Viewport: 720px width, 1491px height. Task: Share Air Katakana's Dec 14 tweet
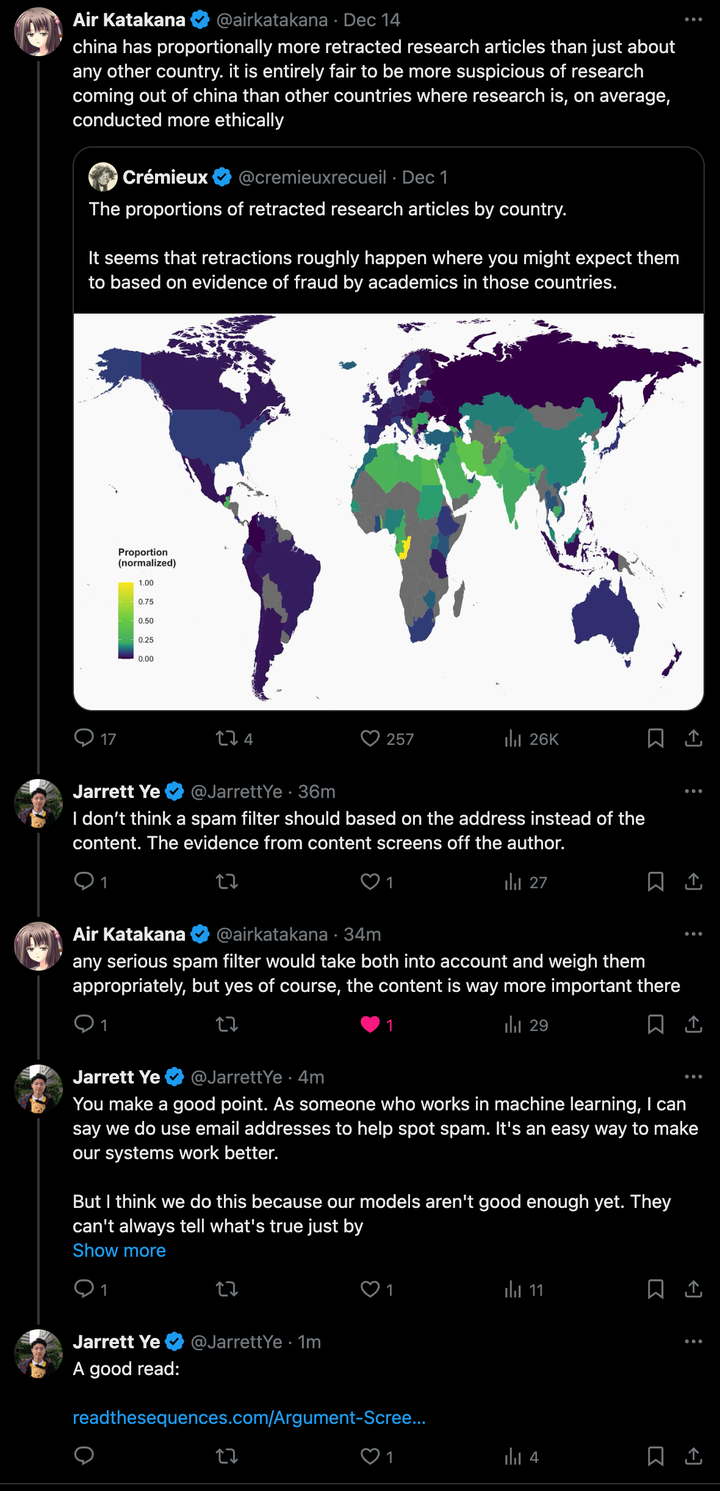(x=692, y=738)
